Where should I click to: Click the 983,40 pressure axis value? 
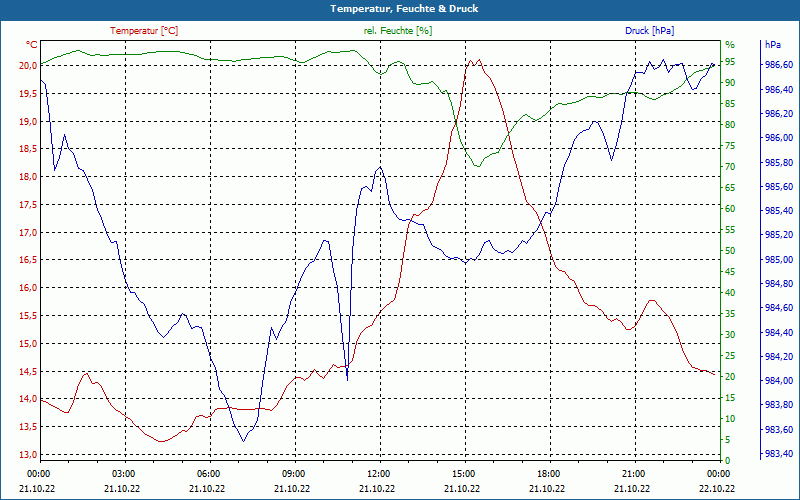pyautogui.click(x=779, y=454)
